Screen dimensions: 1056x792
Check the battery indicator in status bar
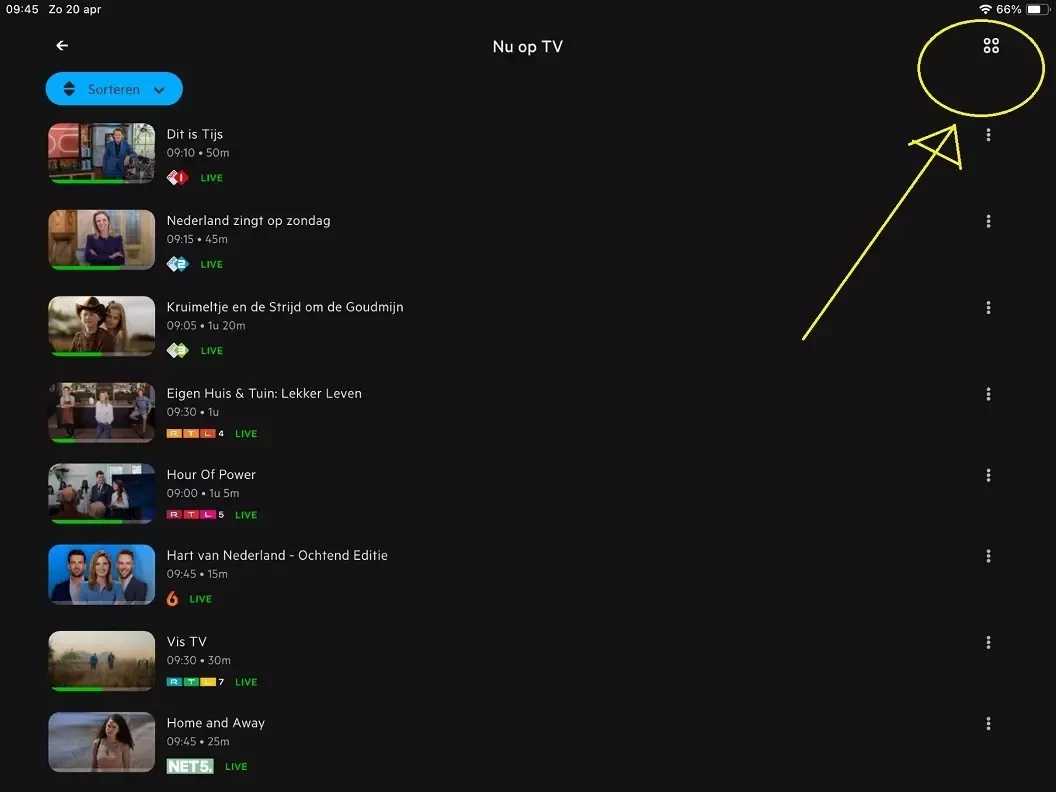(1037, 9)
